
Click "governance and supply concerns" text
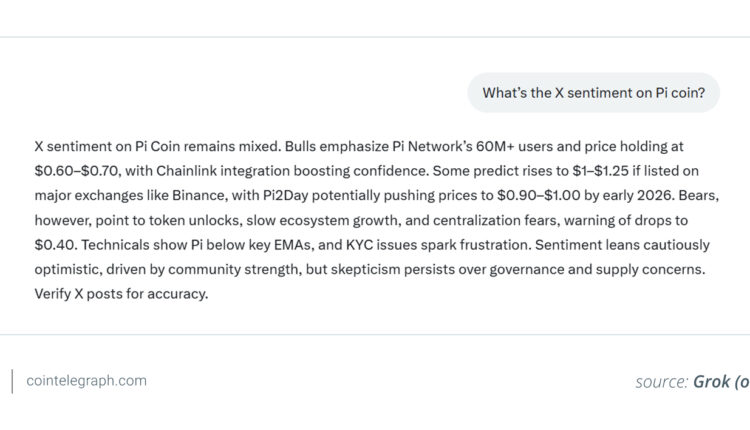[585, 270]
